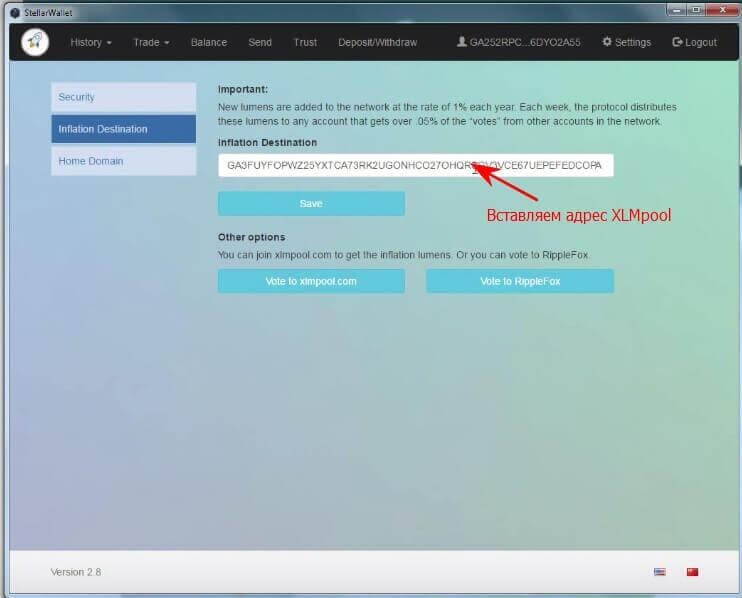The image size is (742, 598).
Task: Click Vote to RippleFox button
Action: (520, 281)
